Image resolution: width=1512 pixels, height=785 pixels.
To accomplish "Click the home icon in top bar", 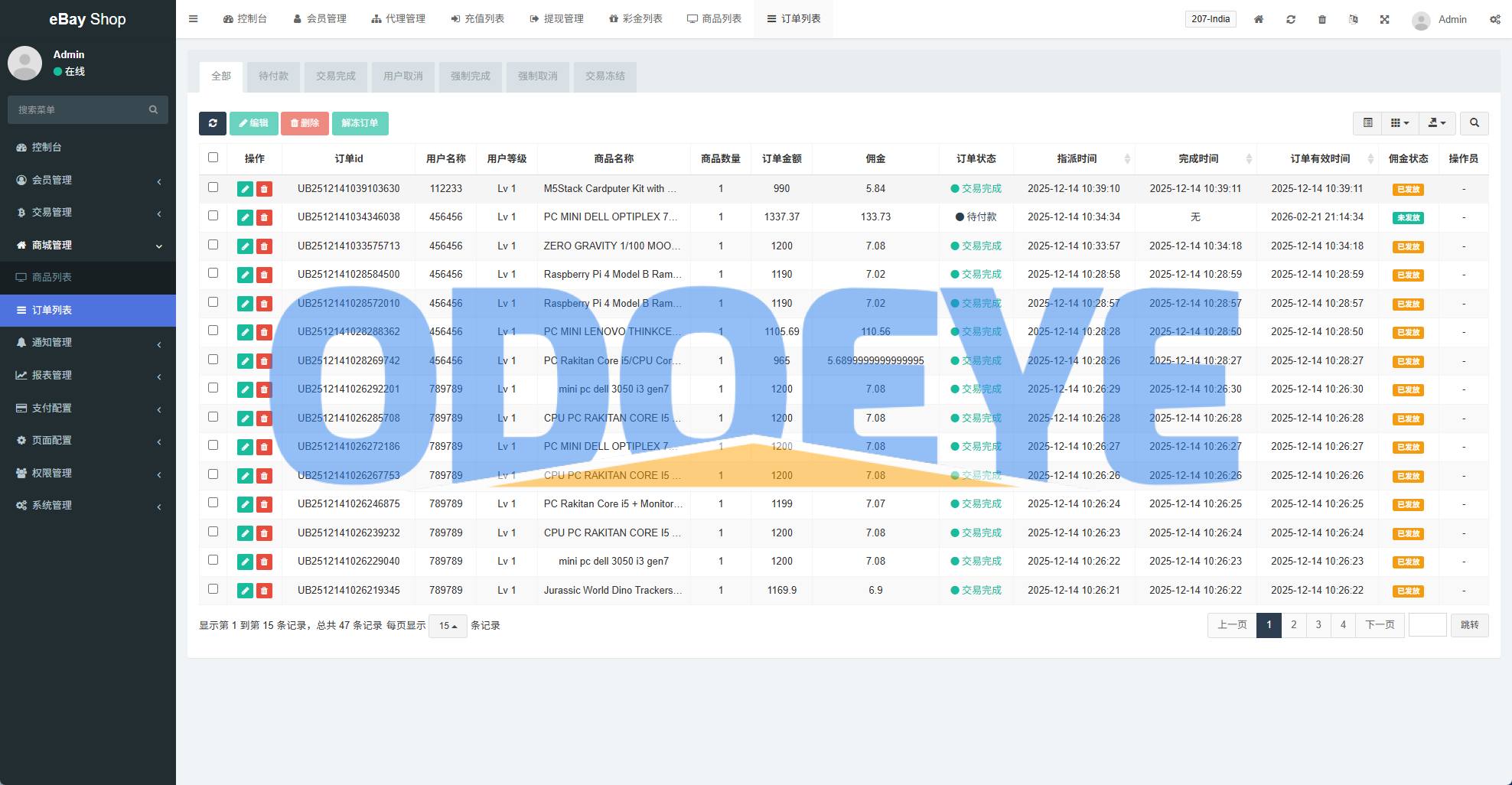I will [1259, 19].
